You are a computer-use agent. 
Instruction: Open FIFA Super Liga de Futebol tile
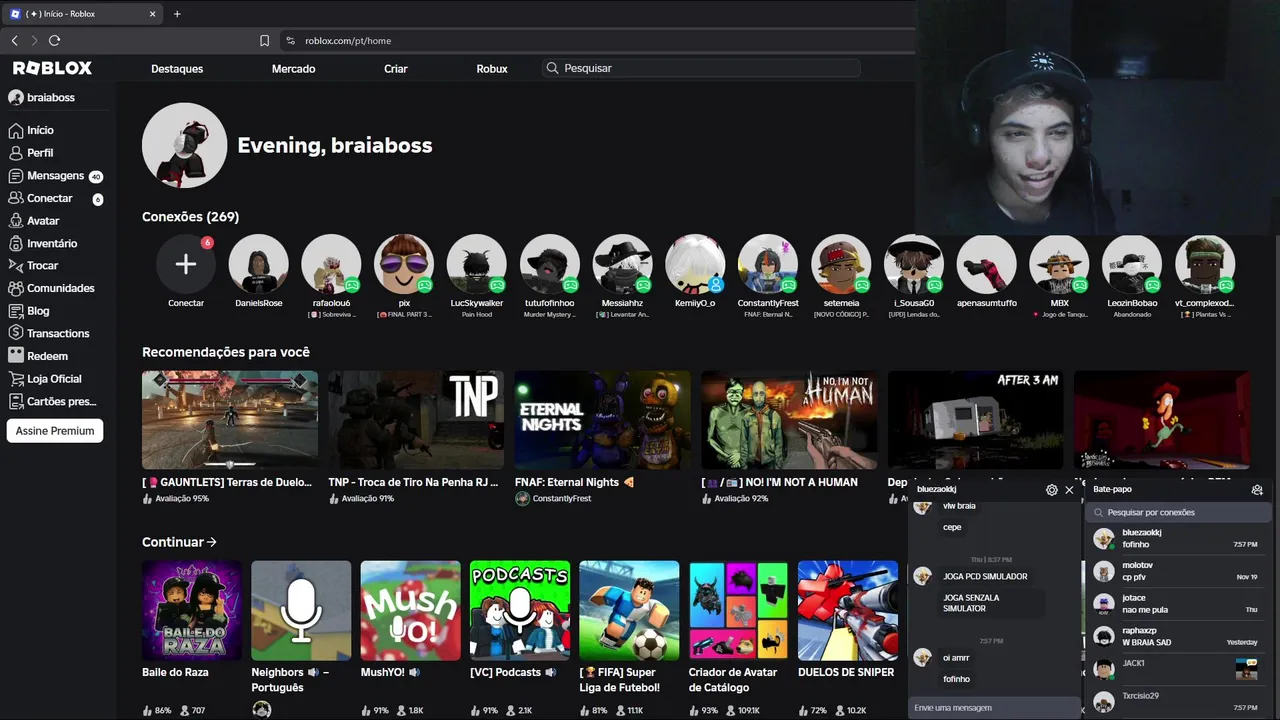click(629, 610)
